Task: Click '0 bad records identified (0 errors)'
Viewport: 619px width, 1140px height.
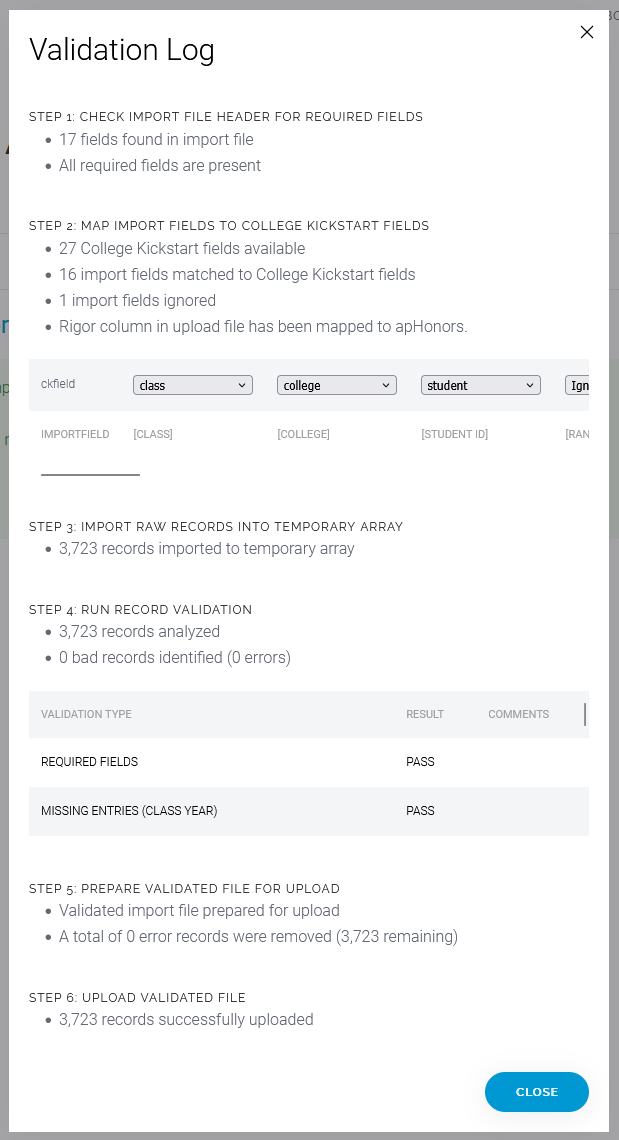Action: (x=175, y=658)
